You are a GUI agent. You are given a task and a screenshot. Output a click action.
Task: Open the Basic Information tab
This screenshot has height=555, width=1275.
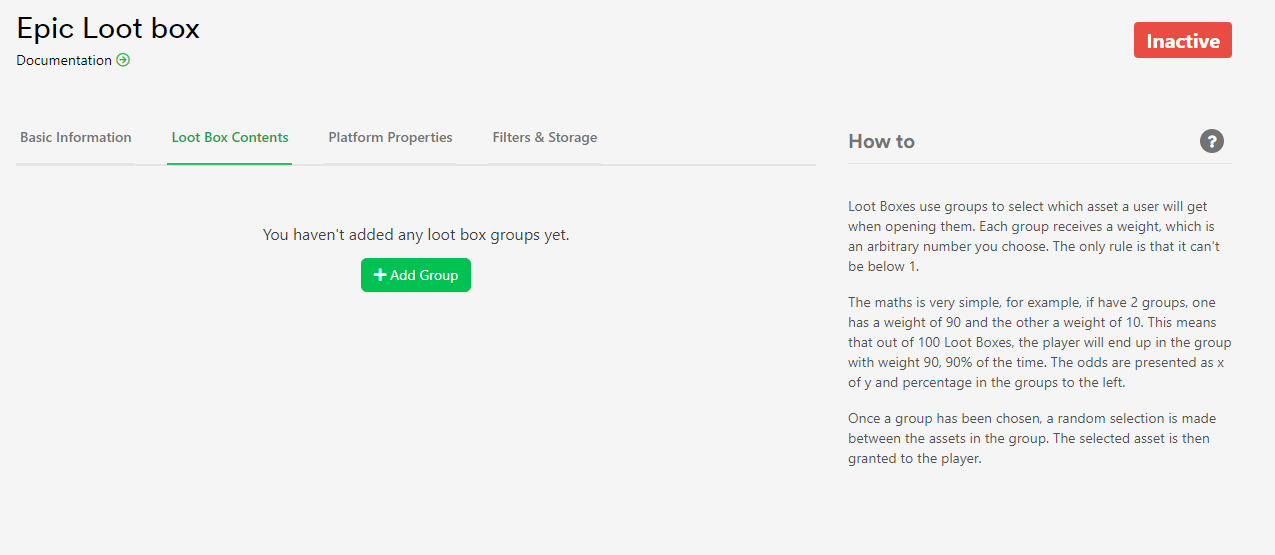[76, 138]
